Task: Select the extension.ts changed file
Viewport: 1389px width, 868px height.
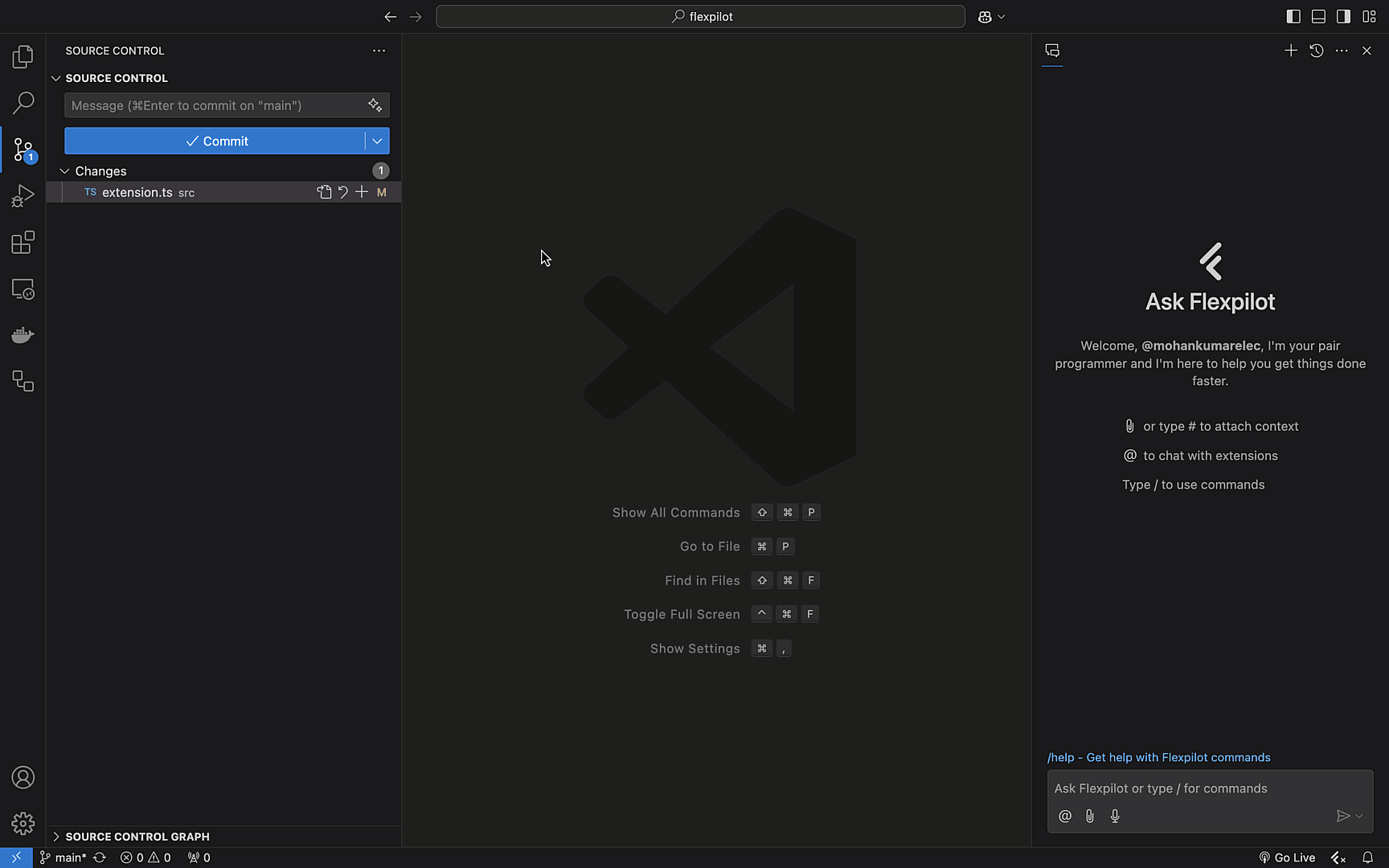Action: pyautogui.click(x=137, y=192)
